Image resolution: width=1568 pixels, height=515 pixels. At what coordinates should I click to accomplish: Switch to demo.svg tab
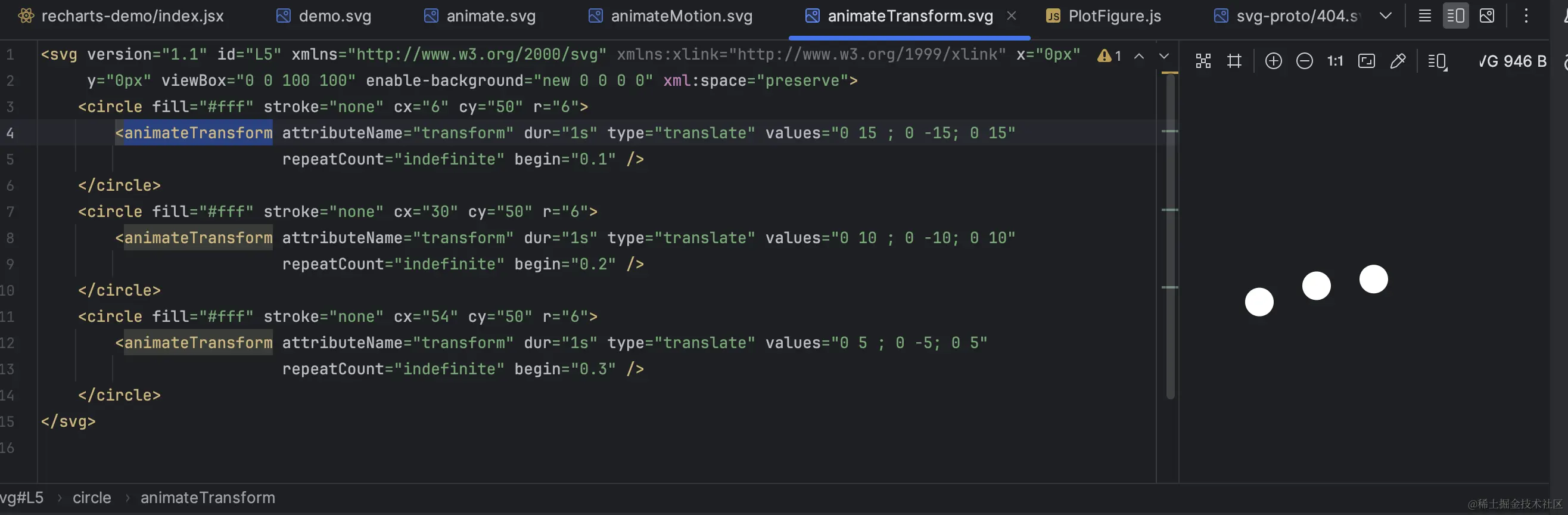(323, 17)
